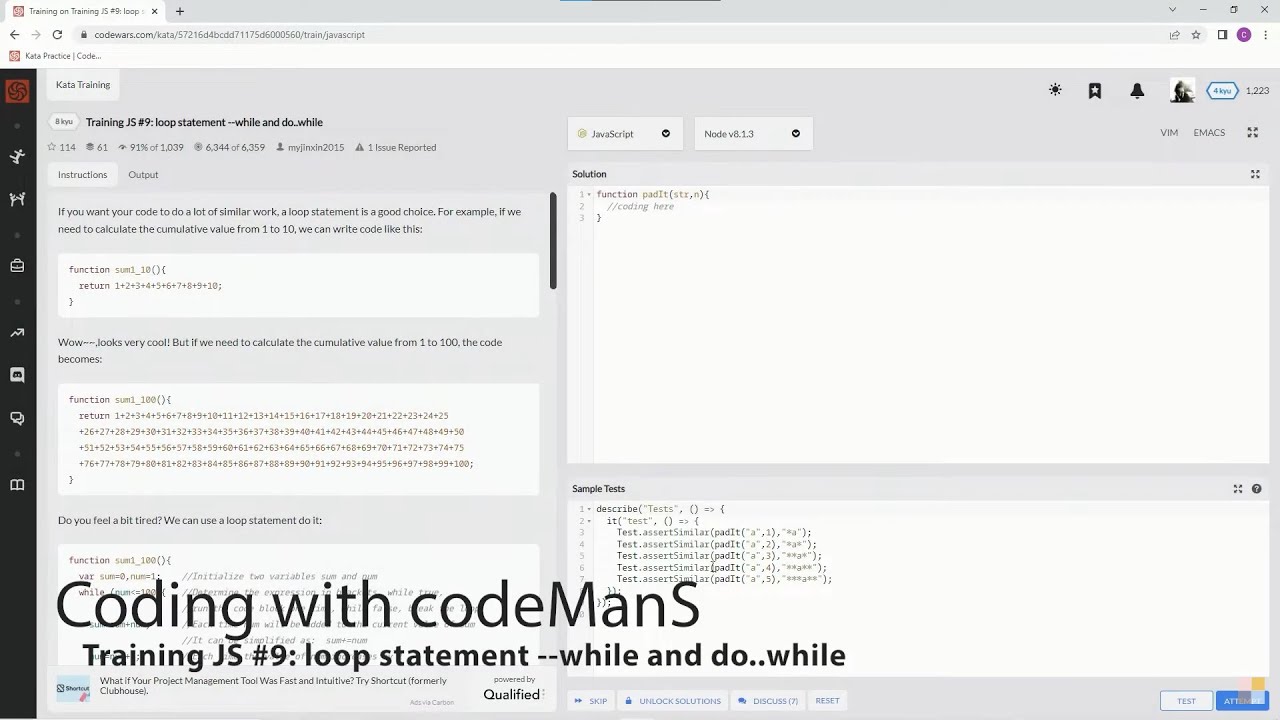Viewport: 1280px width, 720px height.
Task: Click into the Solution code editor
Action: click(918, 325)
